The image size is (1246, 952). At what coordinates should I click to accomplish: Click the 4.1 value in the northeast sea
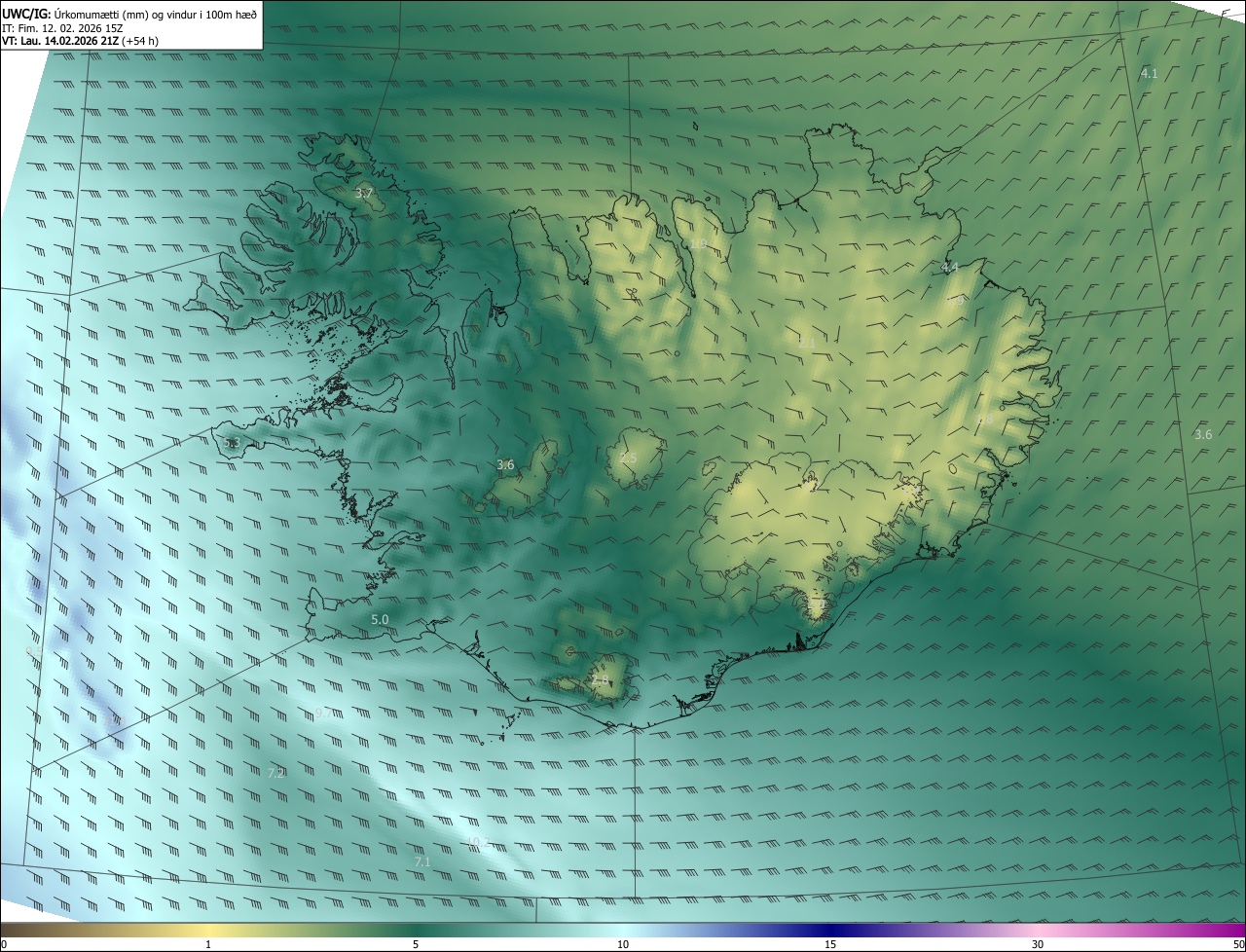[1149, 74]
